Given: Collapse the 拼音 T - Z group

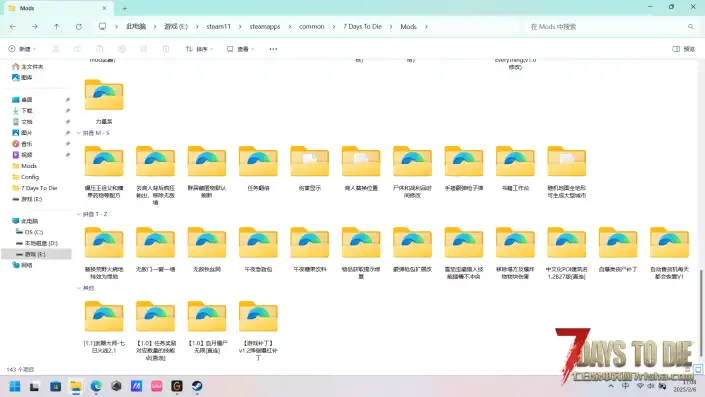Looking at the screenshot, I should click(x=79, y=214).
